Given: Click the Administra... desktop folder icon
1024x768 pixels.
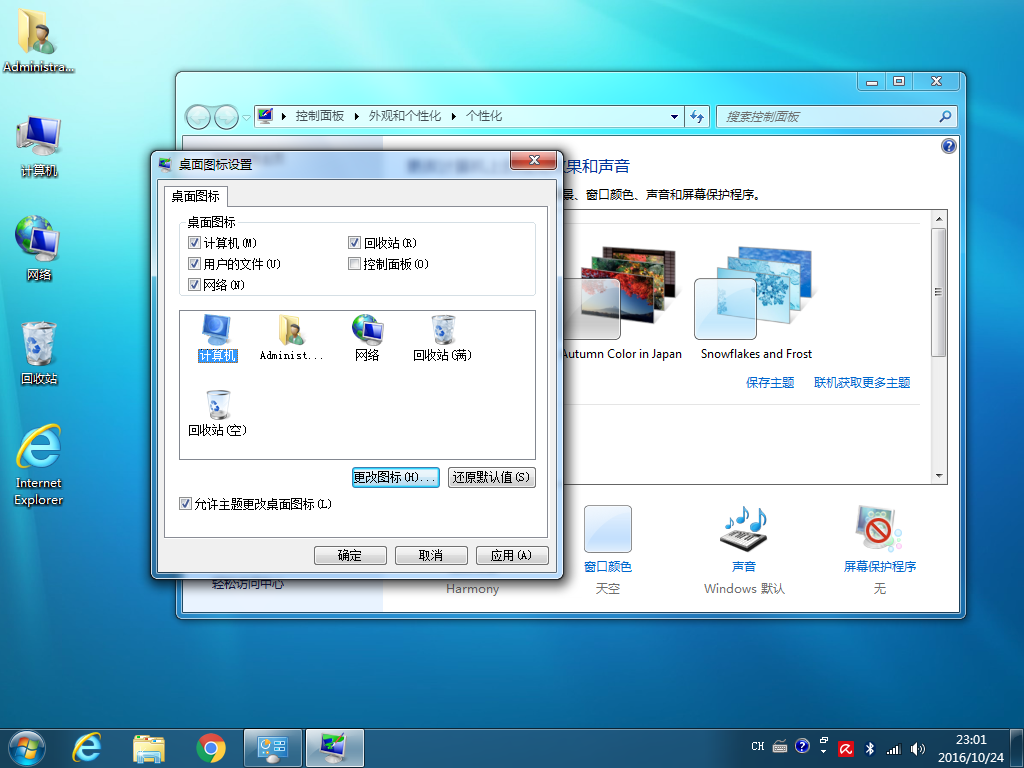Looking at the screenshot, I should click(39, 40).
